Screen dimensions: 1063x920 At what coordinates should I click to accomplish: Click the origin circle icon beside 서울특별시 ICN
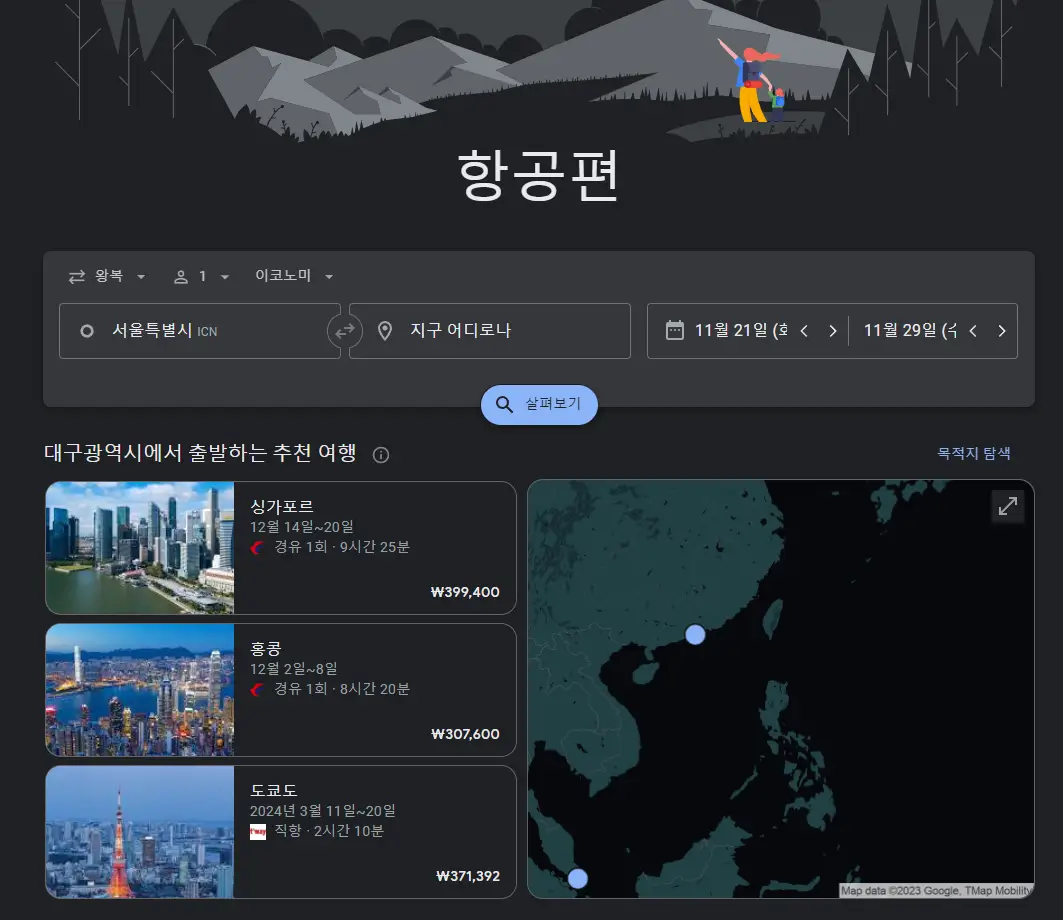[87, 330]
